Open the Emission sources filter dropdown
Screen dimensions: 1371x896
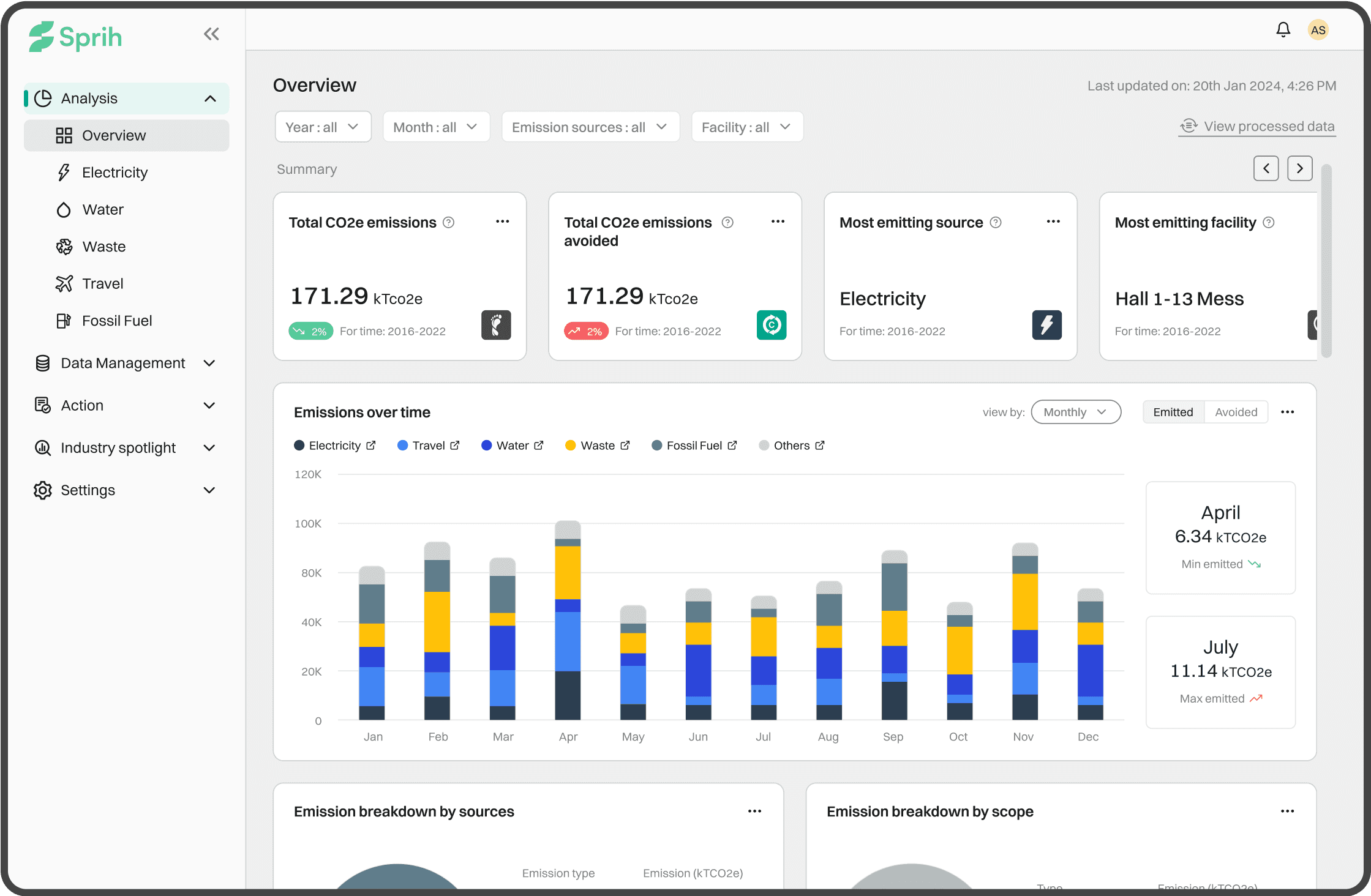pyautogui.click(x=590, y=127)
